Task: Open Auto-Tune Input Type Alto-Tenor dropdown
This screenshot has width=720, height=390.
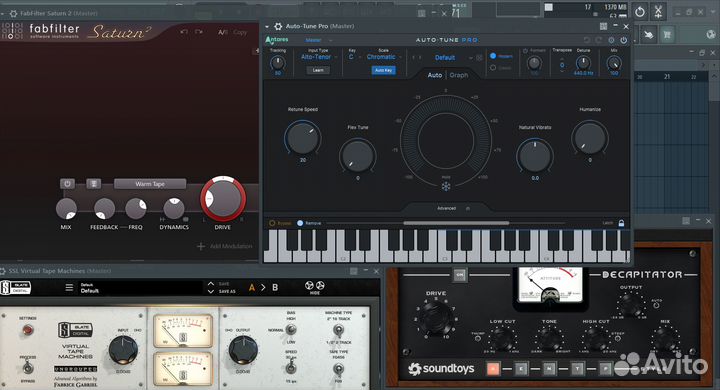Action: 318,57
